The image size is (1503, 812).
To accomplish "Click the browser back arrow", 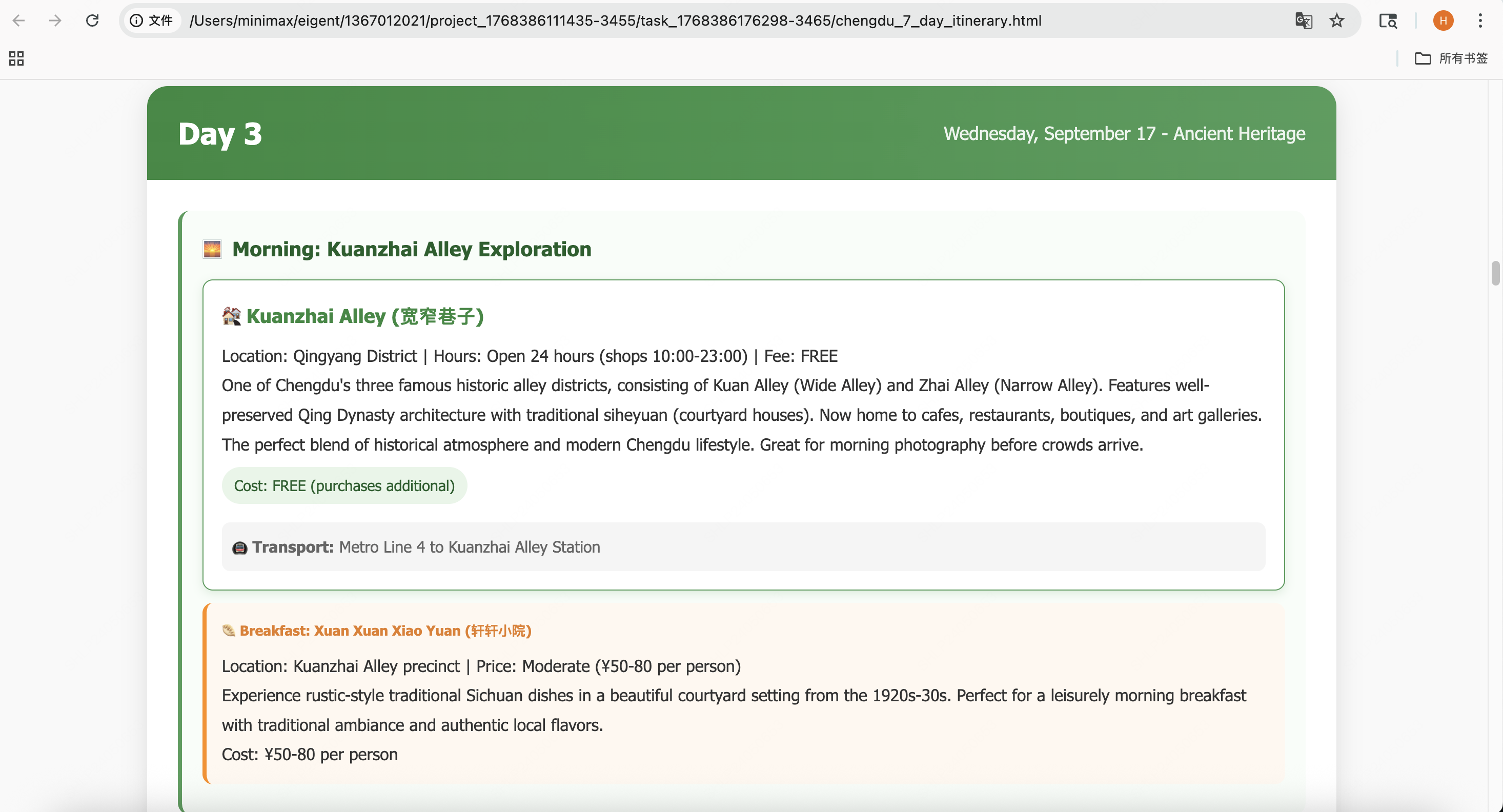I will (x=18, y=21).
